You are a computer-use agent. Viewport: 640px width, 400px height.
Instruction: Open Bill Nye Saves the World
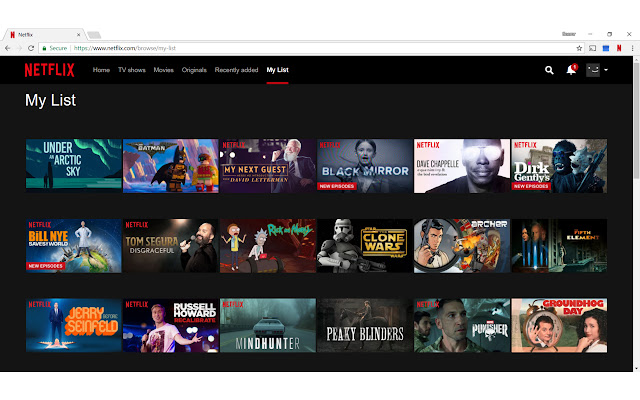click(74, 246)
